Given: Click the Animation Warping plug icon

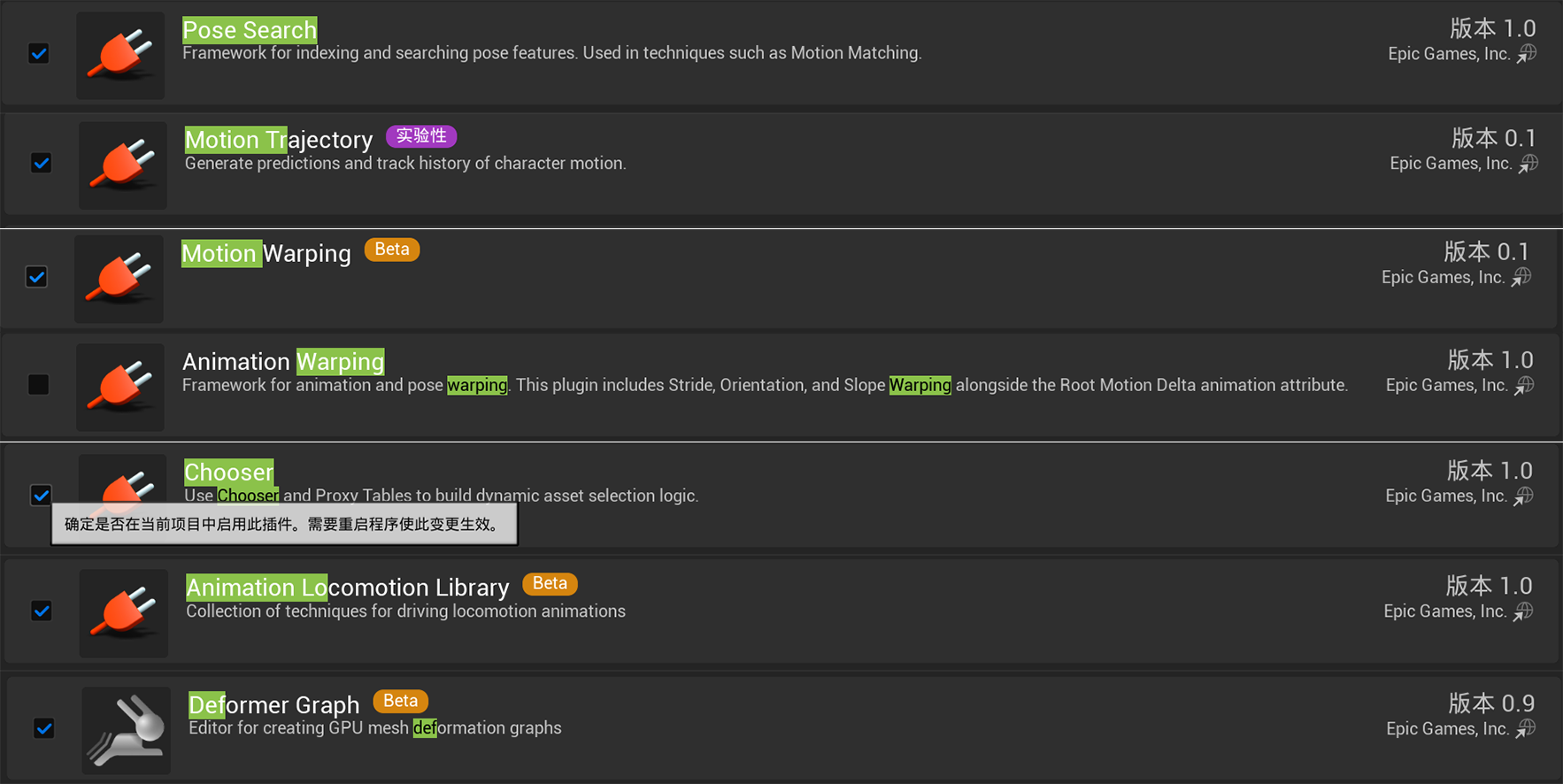Looking at the screenshot, I should click(x=120, y=388).
